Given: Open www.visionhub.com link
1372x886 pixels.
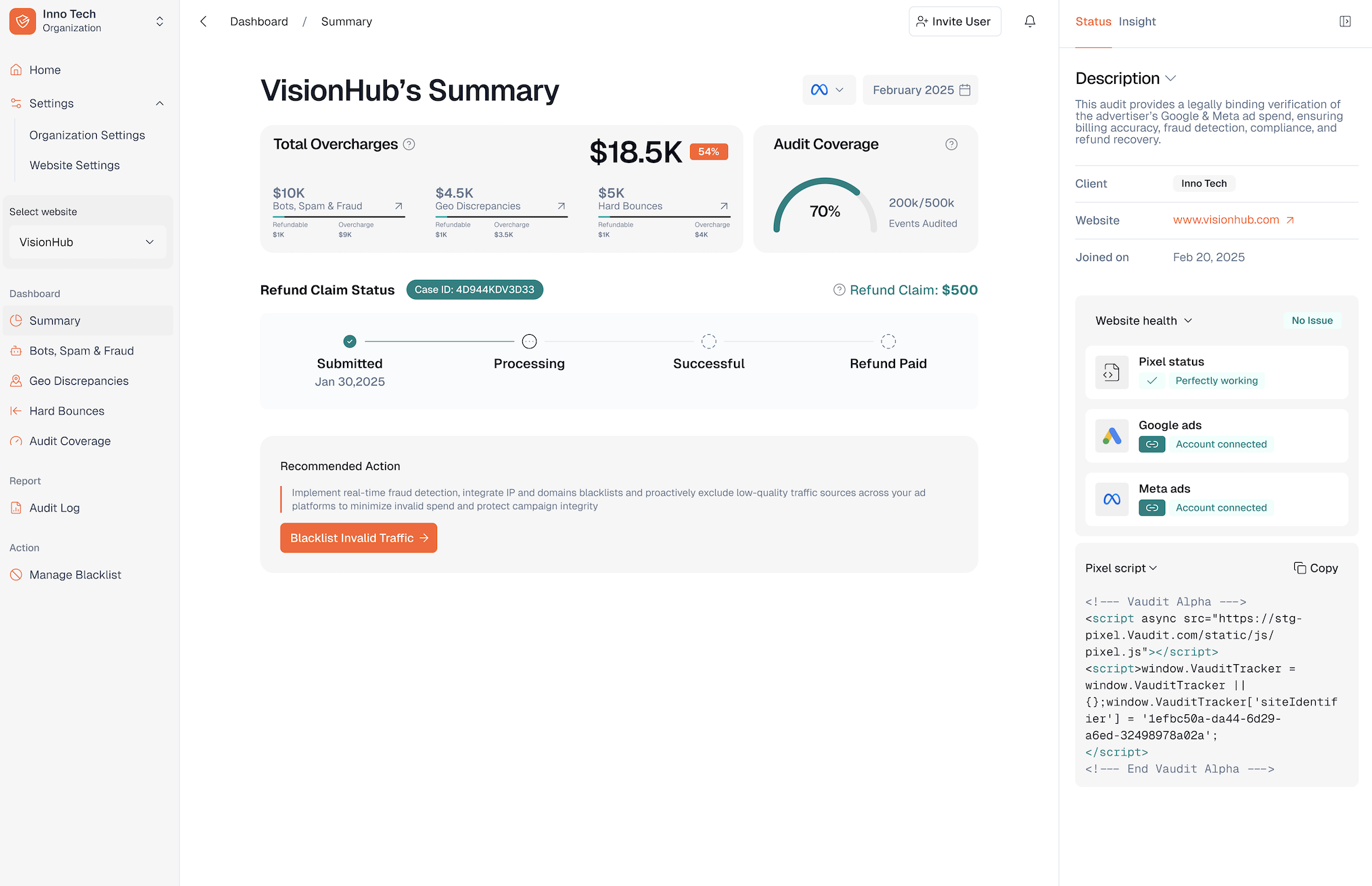Looking at the screenshot, I should pyautogui.click(x=1226, y=220).
